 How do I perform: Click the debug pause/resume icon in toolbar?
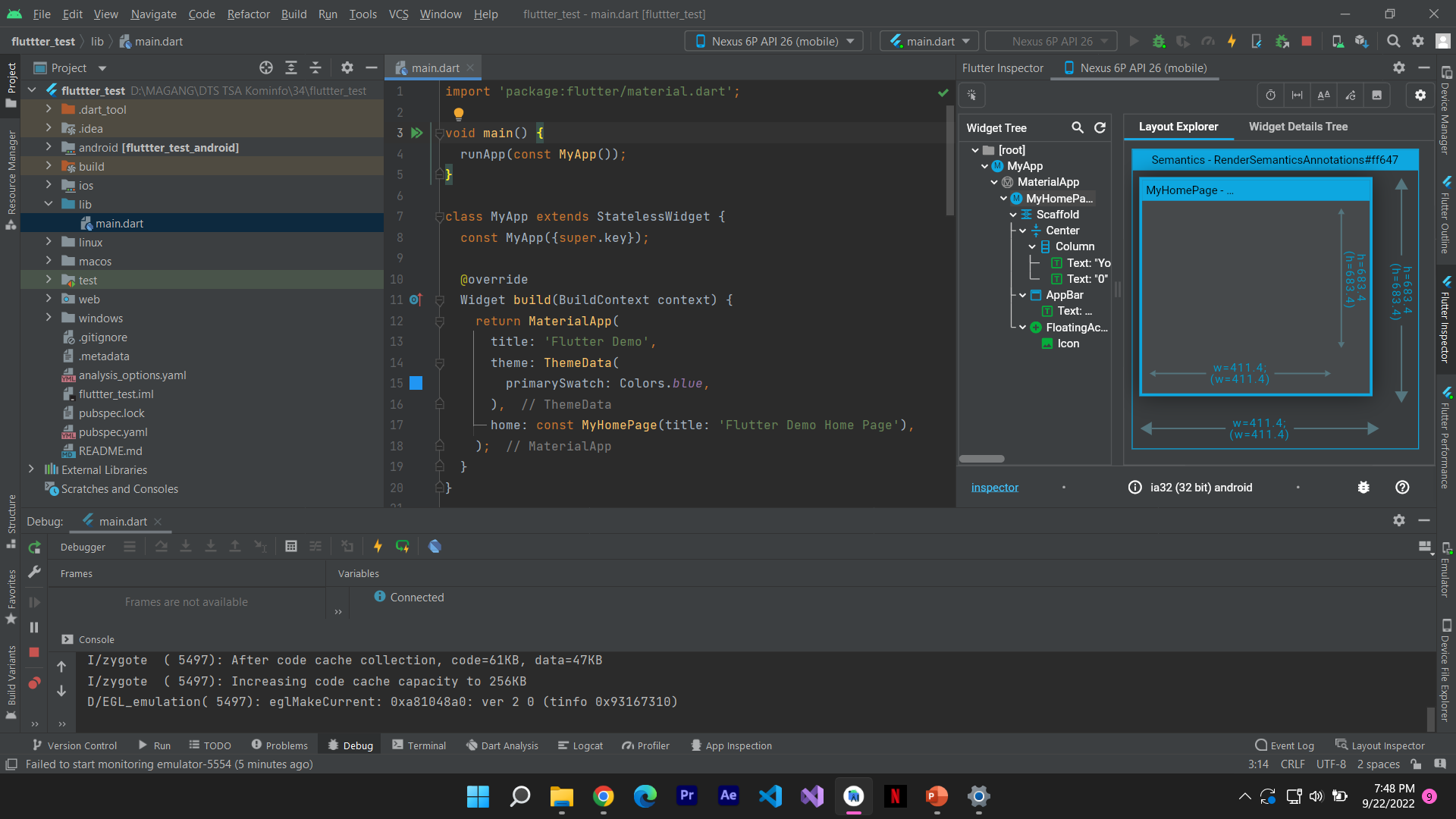click(35, 626)
